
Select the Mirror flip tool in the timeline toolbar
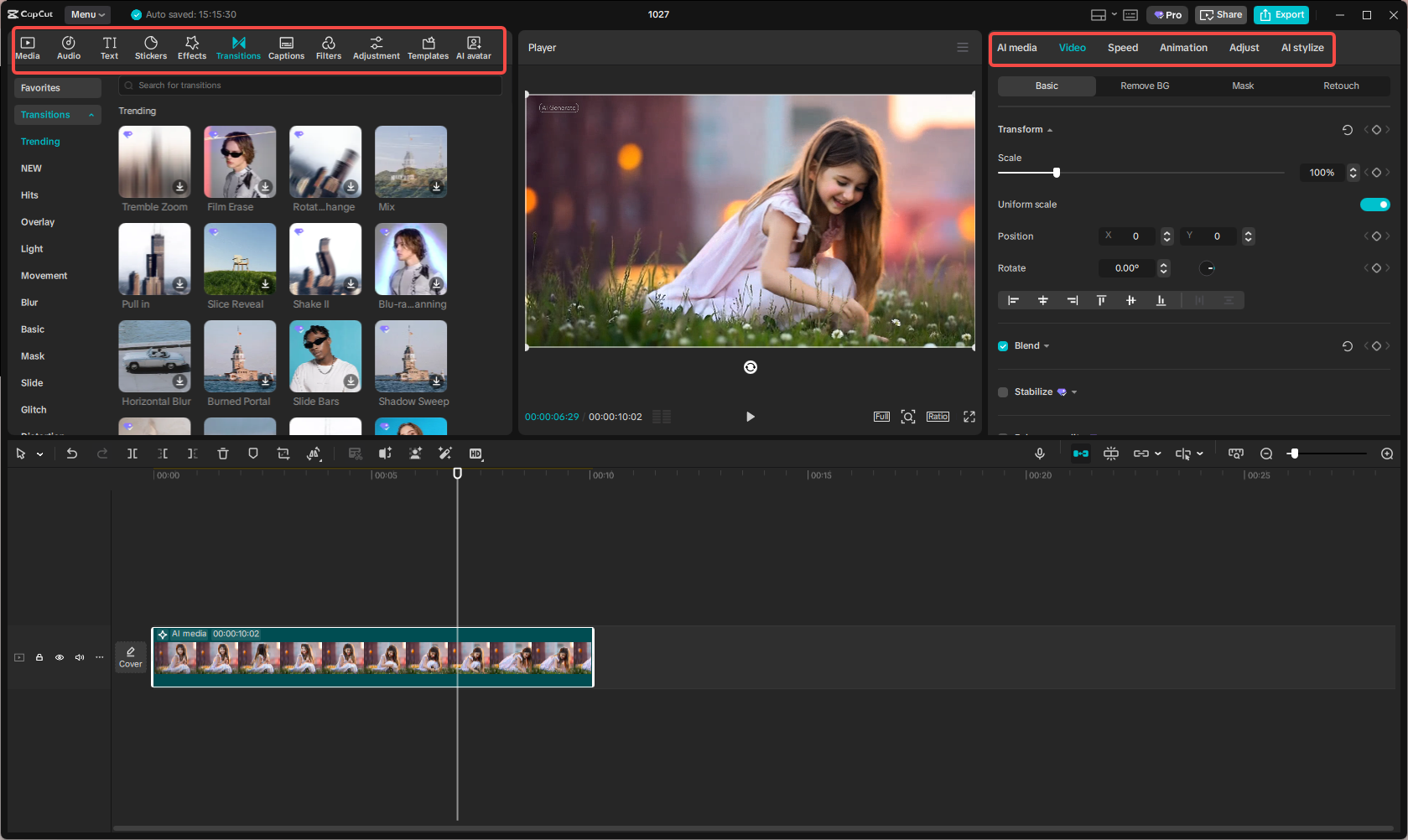314,454
